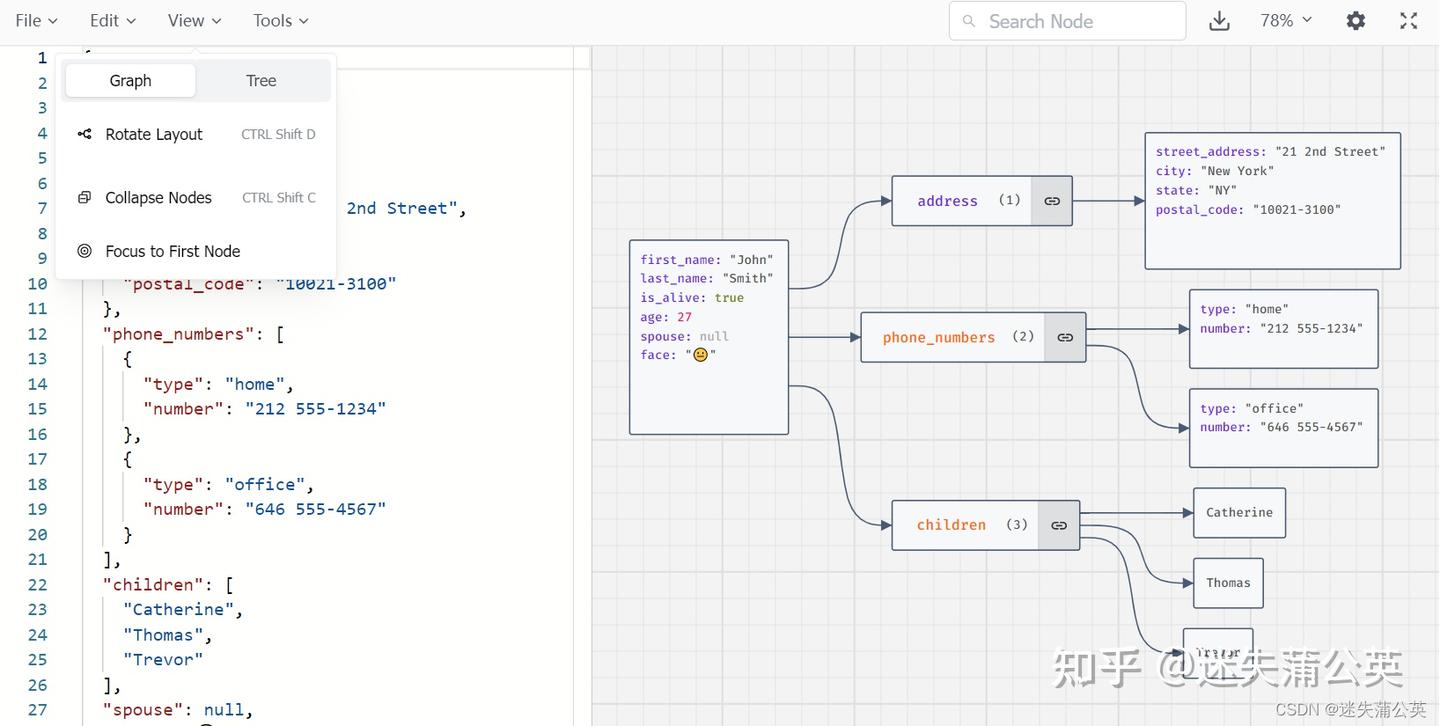The width and height of the screenshot is (1440, 726).
Task: Switch the view toggle to Graph
Action: 130,81
